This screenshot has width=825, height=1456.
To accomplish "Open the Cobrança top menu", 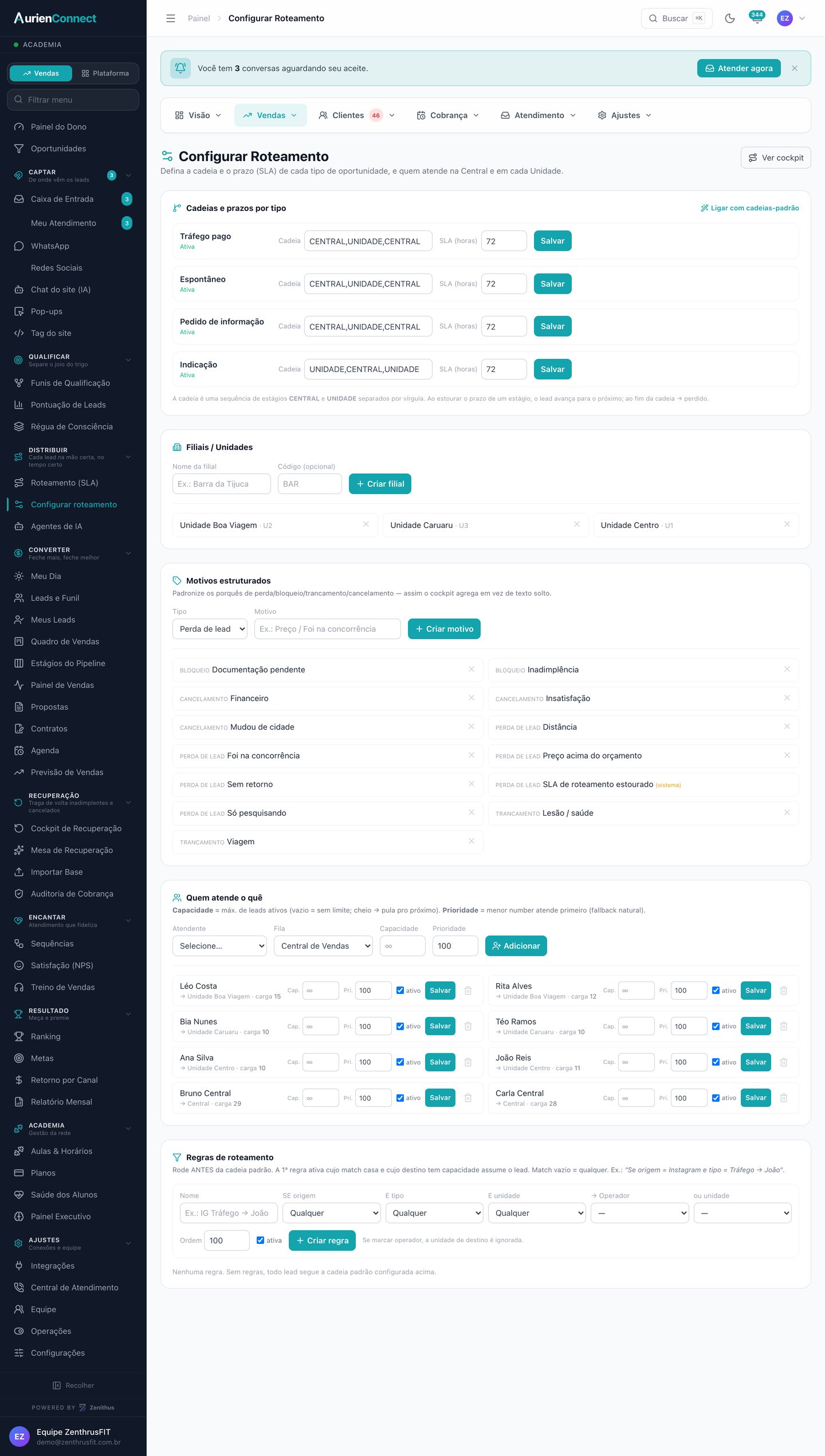I will point(447,115).
